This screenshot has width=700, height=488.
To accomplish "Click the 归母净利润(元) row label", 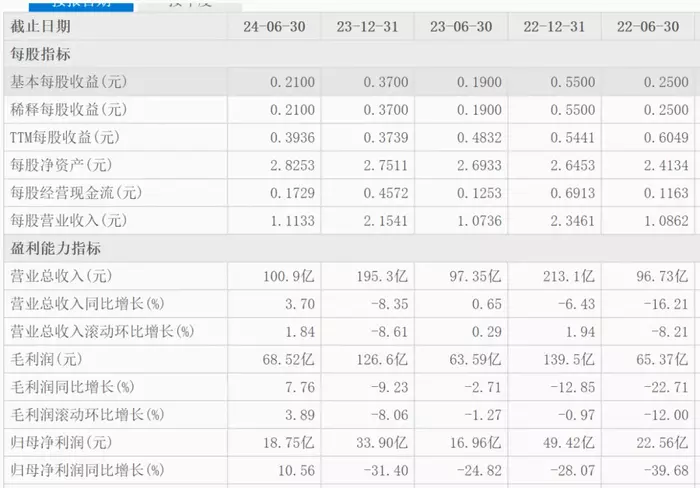I will pos(61,442).
